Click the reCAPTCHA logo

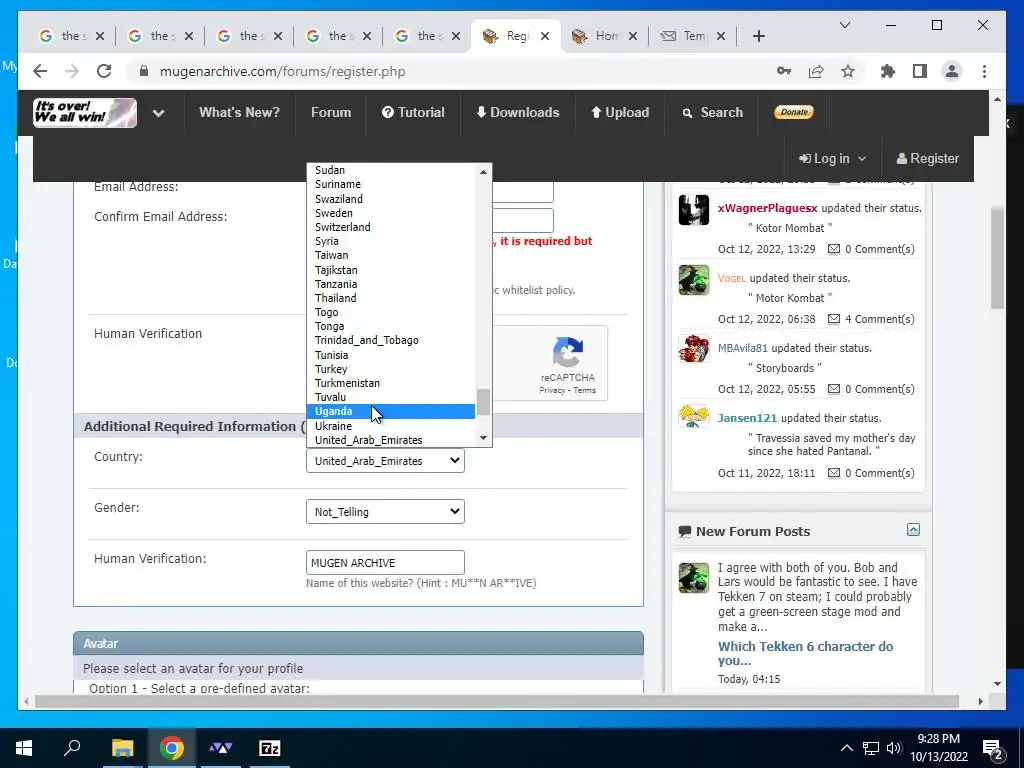click(568, 352)
